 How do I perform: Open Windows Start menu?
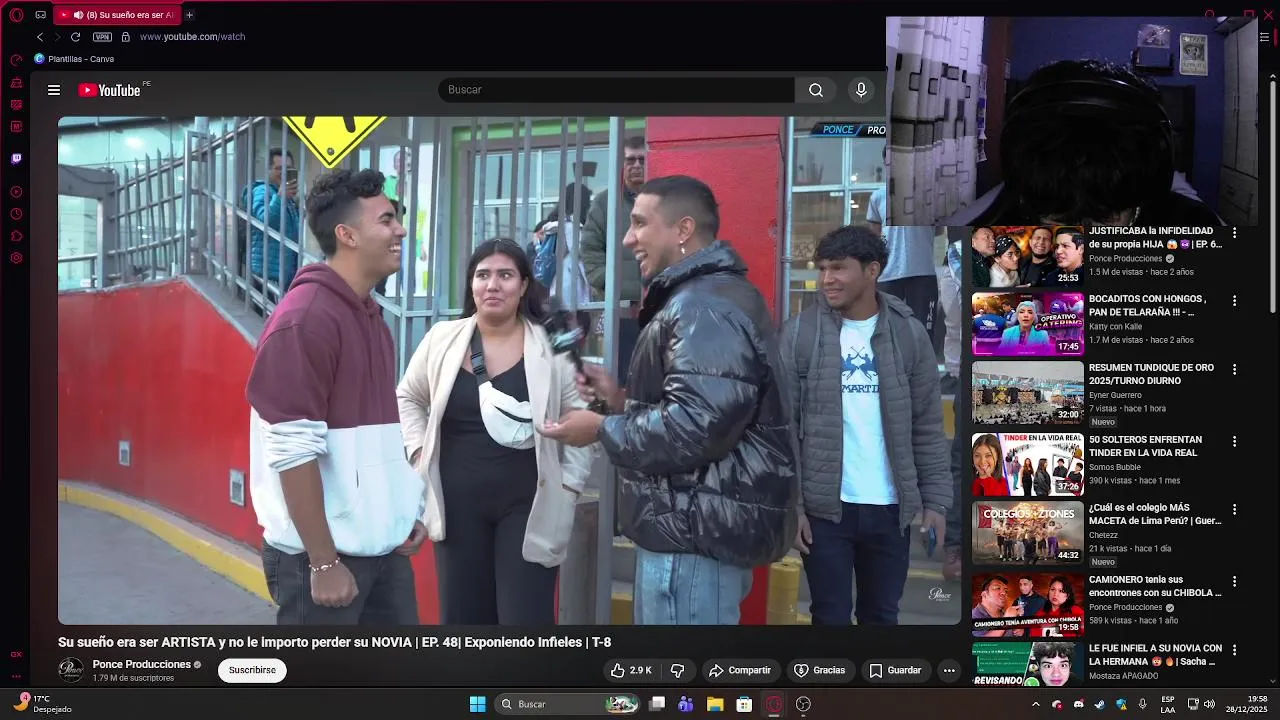(478, 704)
